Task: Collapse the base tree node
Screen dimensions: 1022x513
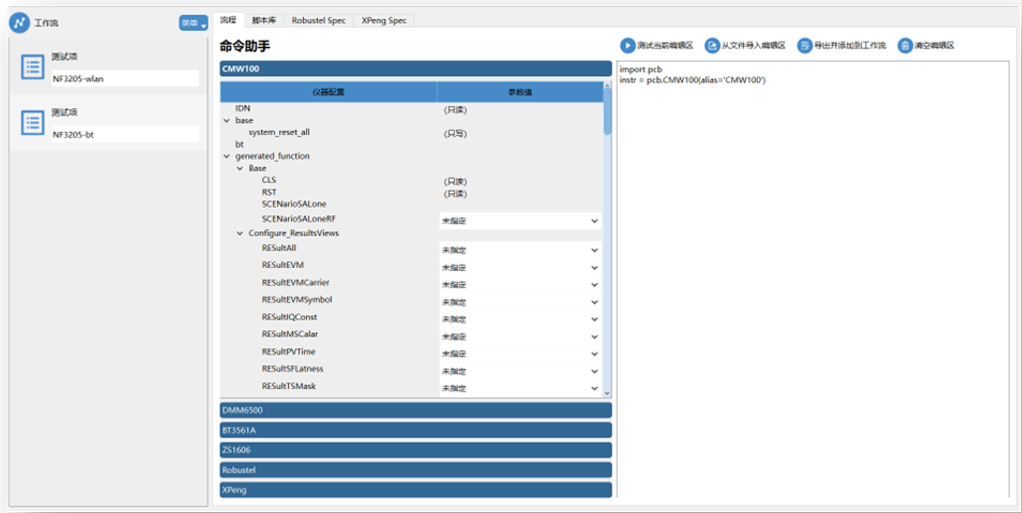Action: (226, 121)
